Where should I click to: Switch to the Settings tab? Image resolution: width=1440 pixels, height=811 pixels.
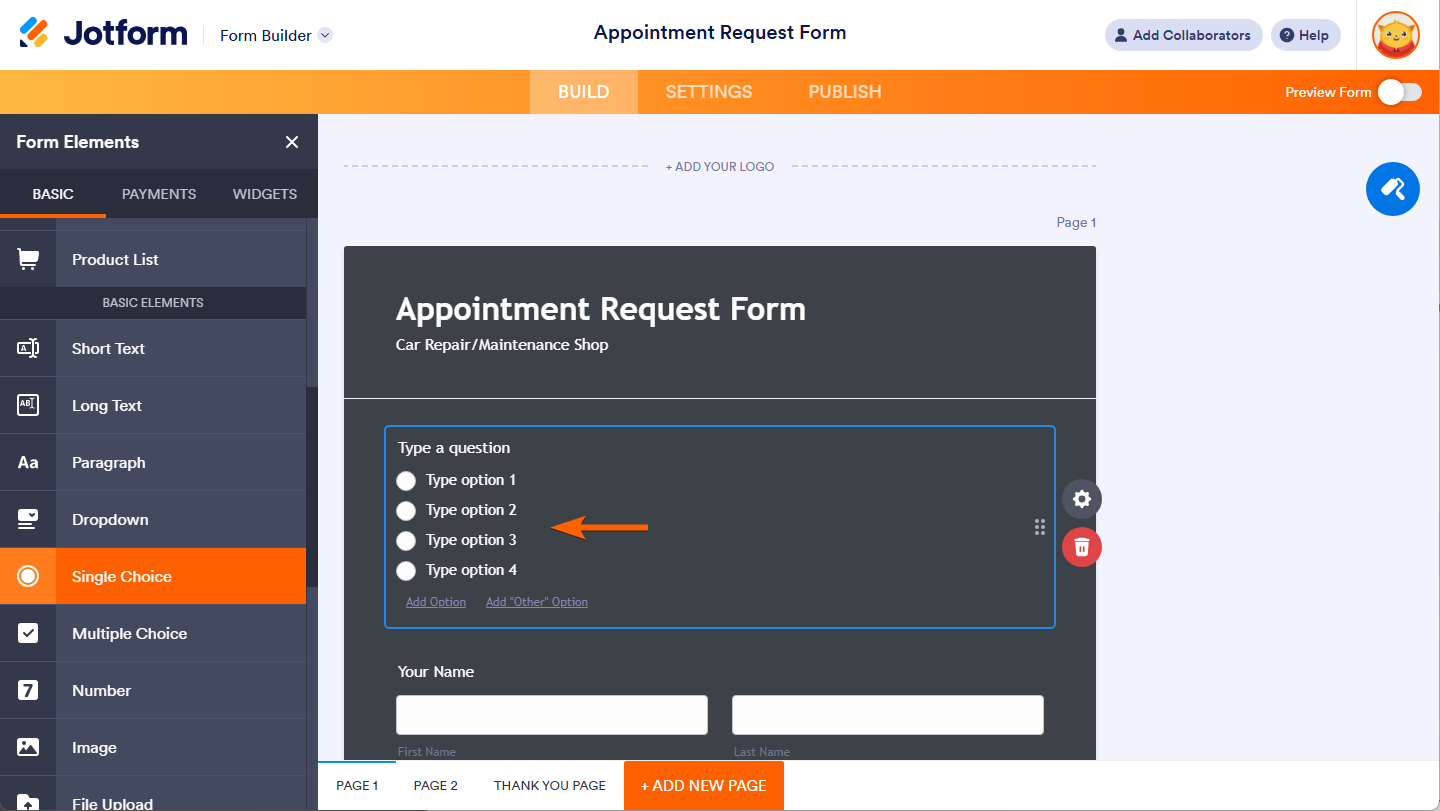coord(708,92)
